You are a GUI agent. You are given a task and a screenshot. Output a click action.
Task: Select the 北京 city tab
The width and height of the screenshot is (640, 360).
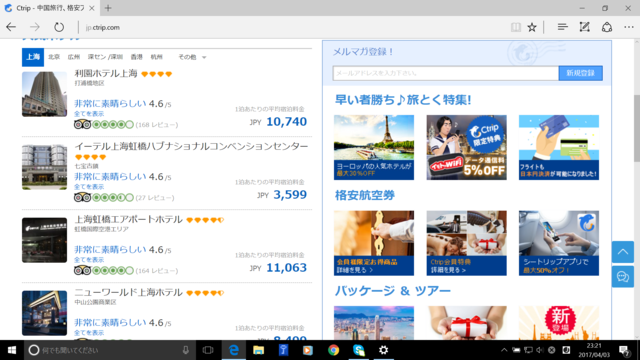[x=54, y=57]
